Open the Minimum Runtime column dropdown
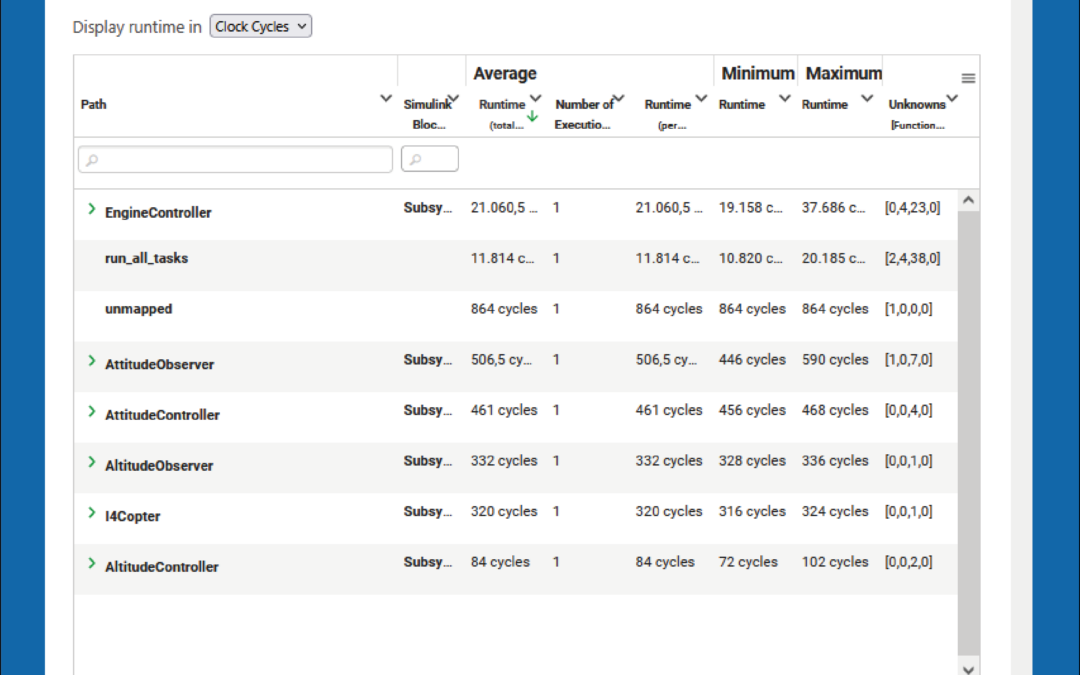The height and width of the screenshot is (675, 1080). click(x=785, y=99)
